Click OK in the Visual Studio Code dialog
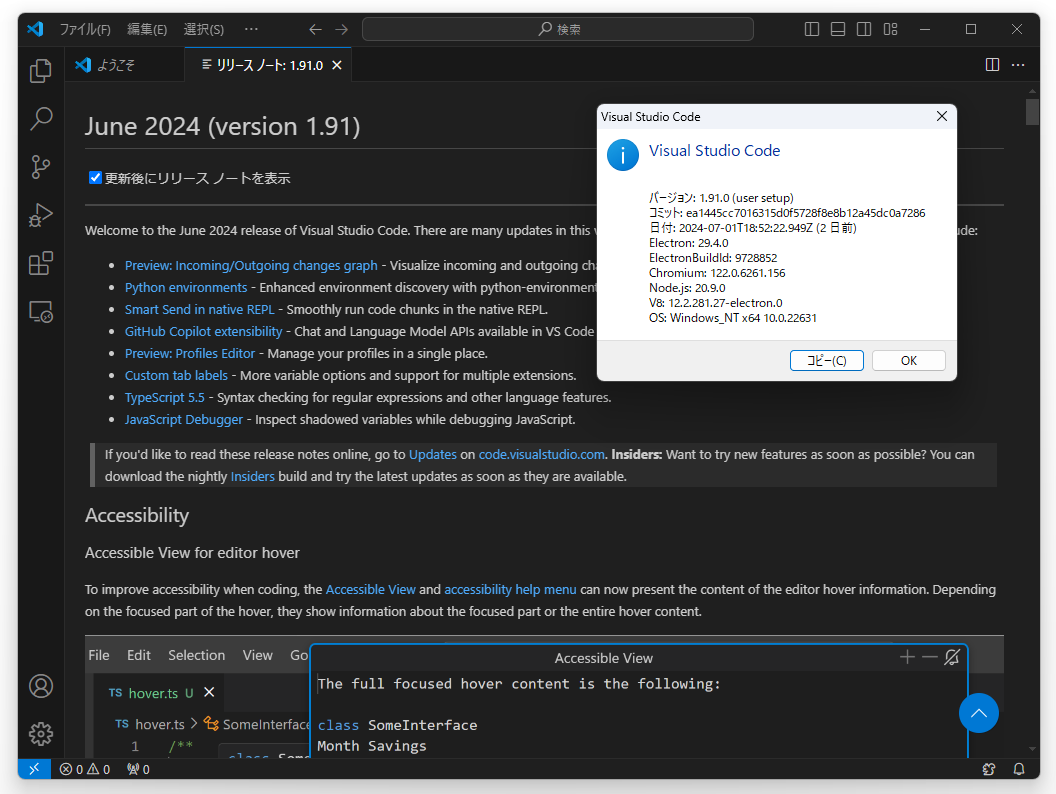The width and height of the screenshot is (1056, 794). pyautogui.click(x=908, y=360)
